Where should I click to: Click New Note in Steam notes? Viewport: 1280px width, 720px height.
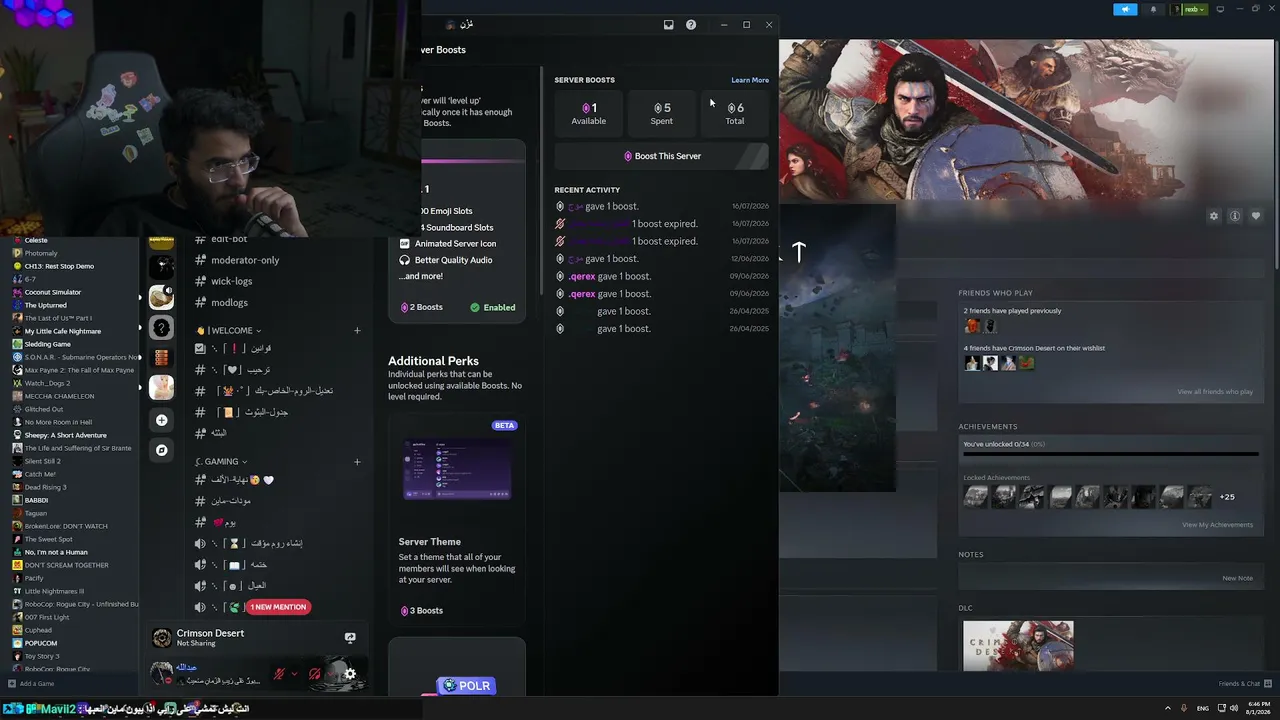[1237, 578]
